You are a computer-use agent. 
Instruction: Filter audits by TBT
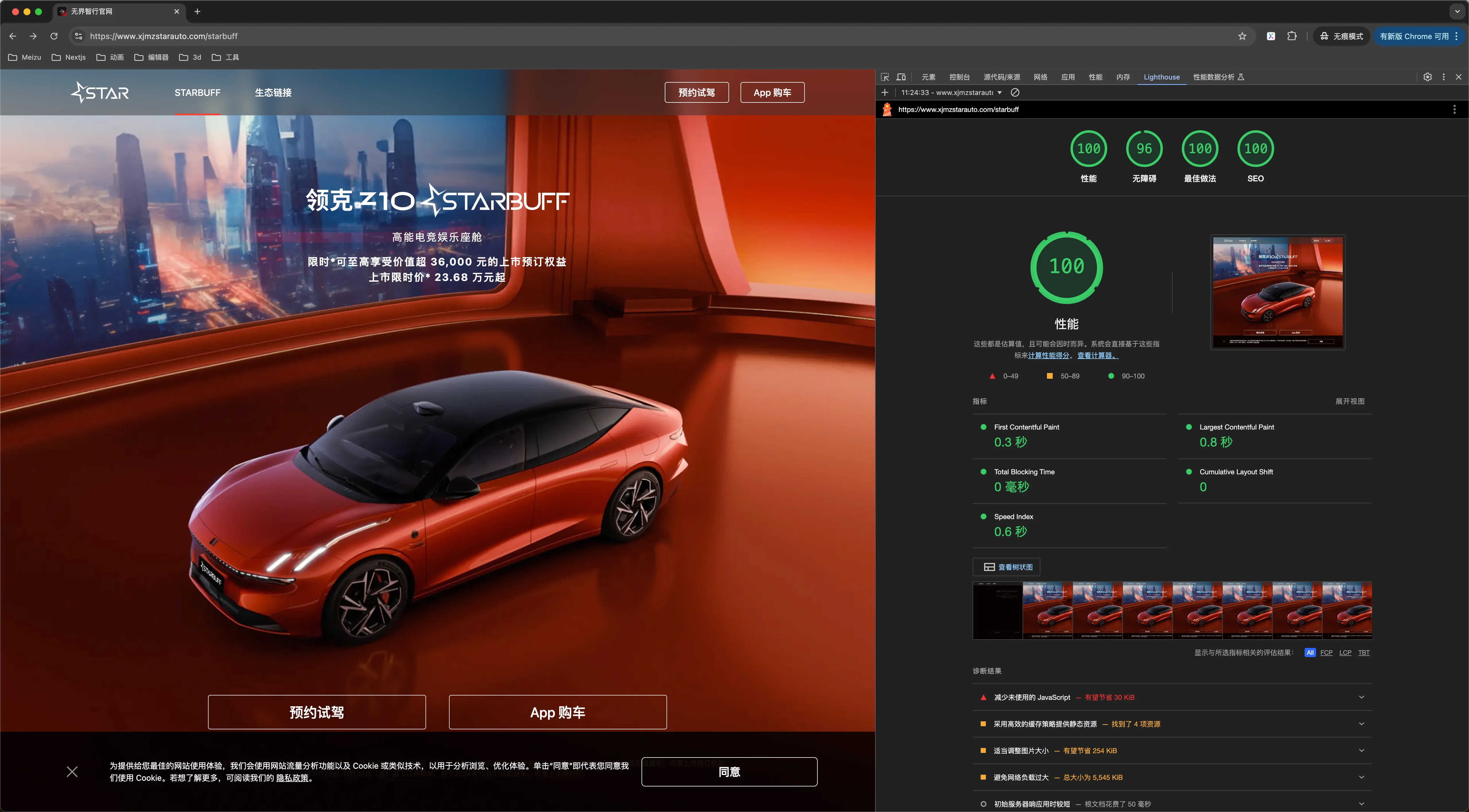(1363, 652)
